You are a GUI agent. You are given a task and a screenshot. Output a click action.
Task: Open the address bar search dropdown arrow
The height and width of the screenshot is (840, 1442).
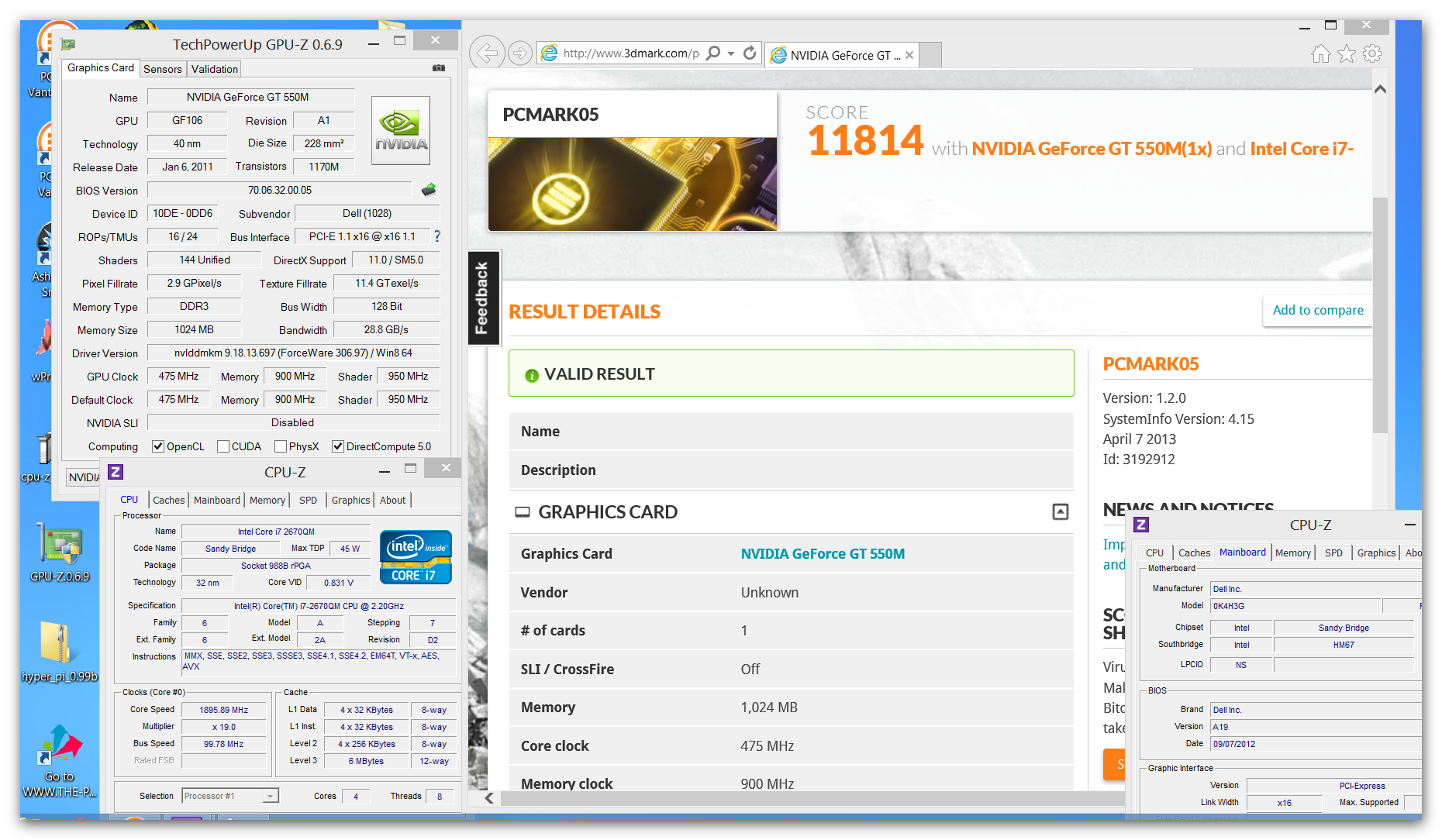(x=731, y=53)
